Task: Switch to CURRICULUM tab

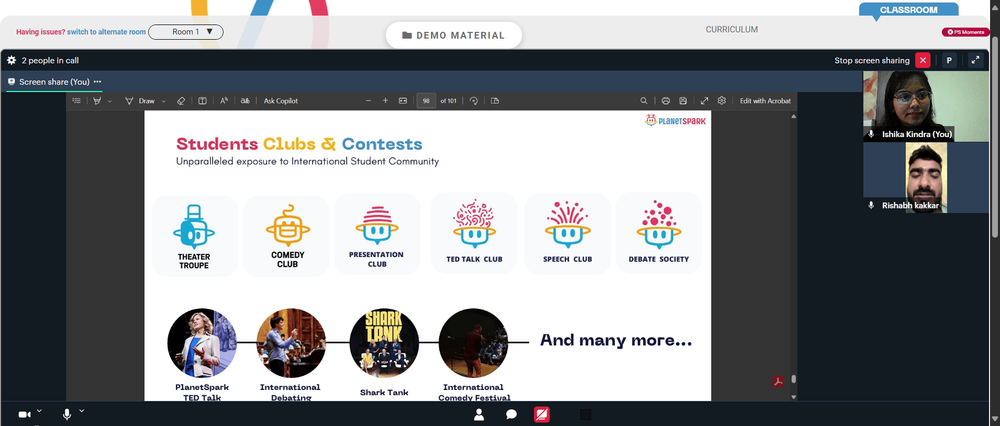Action: 732,29
